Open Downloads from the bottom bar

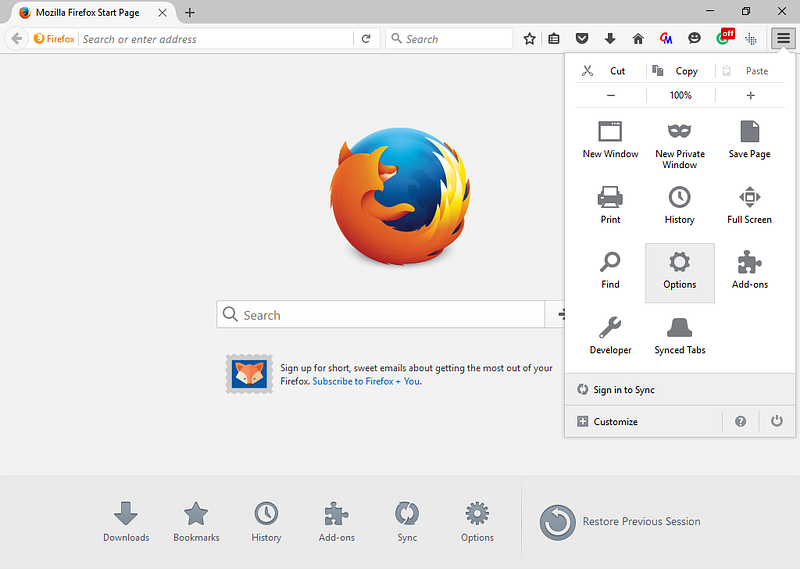click(126, 521)
